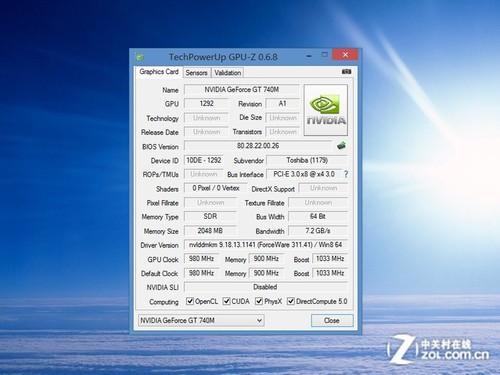Close GPU-Z with the red X
500x375 pixels.
[345, 54]
